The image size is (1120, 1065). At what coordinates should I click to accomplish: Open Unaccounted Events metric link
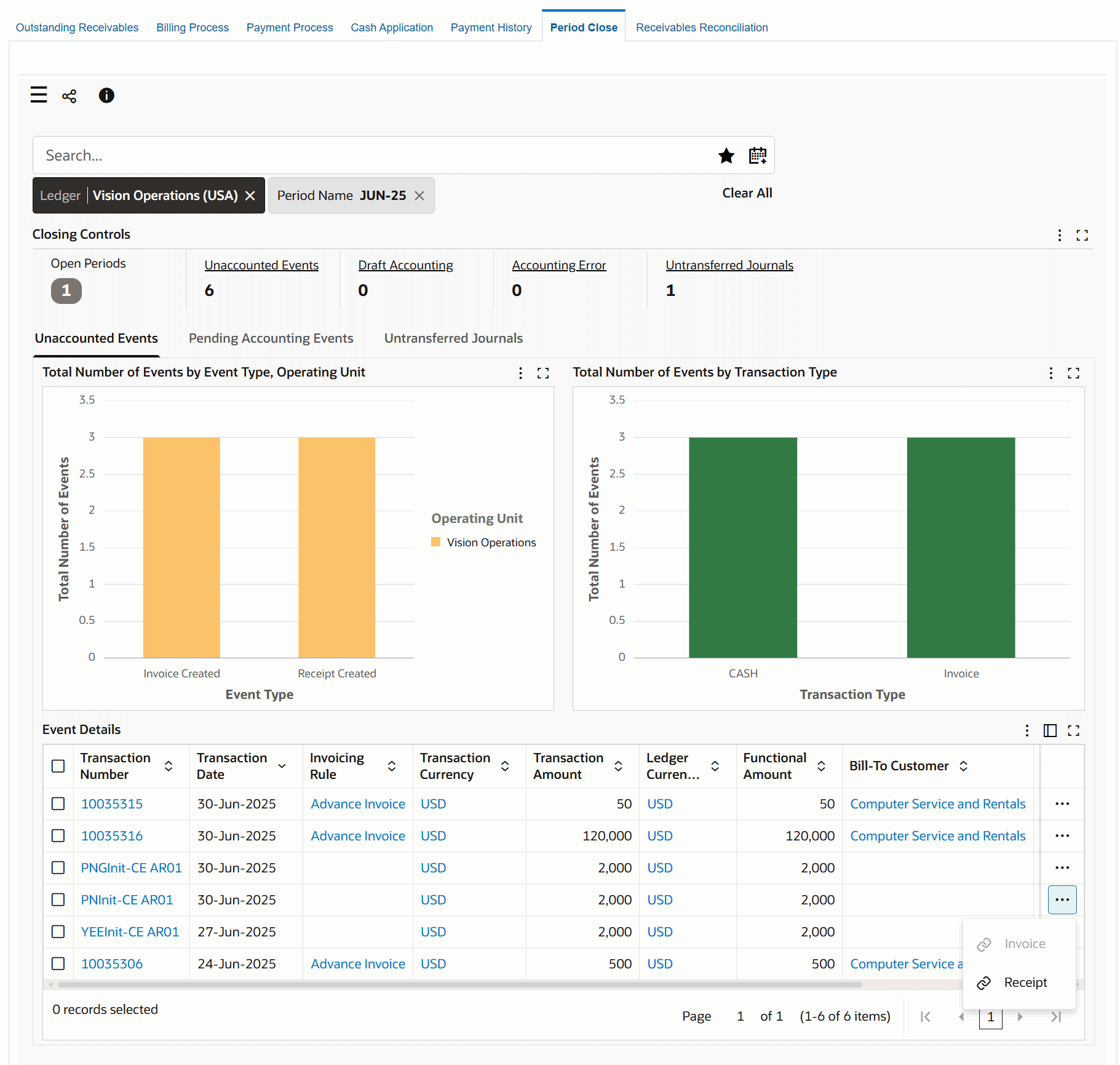[261, 265]
